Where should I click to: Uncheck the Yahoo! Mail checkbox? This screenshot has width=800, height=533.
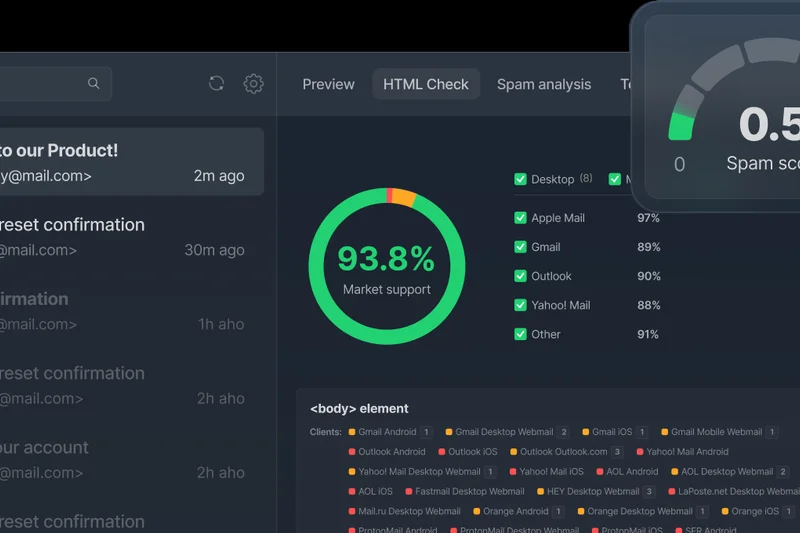pos(520,305)
